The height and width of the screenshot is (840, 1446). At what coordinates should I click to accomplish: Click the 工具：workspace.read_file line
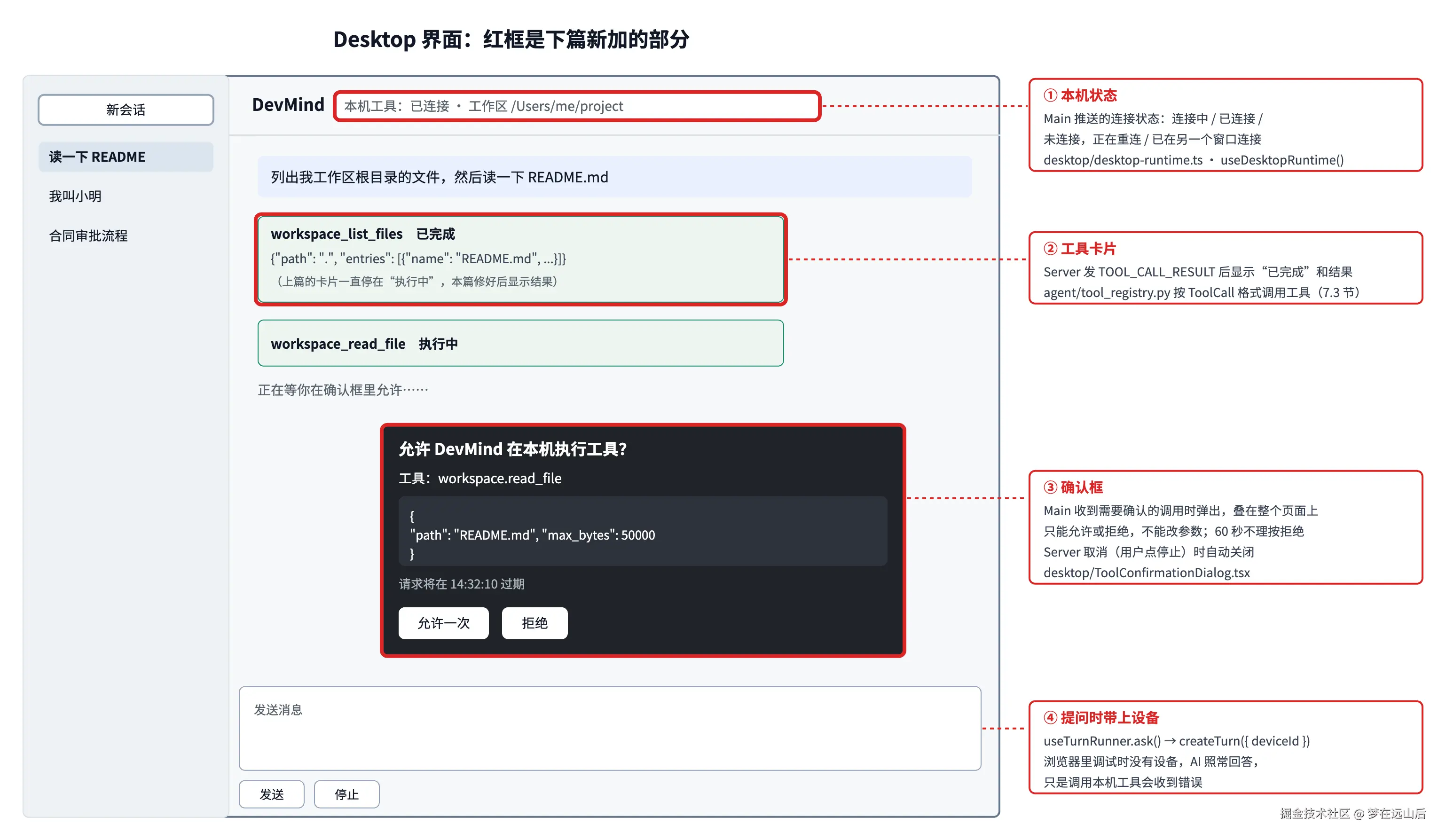click(x=480, y=478)
